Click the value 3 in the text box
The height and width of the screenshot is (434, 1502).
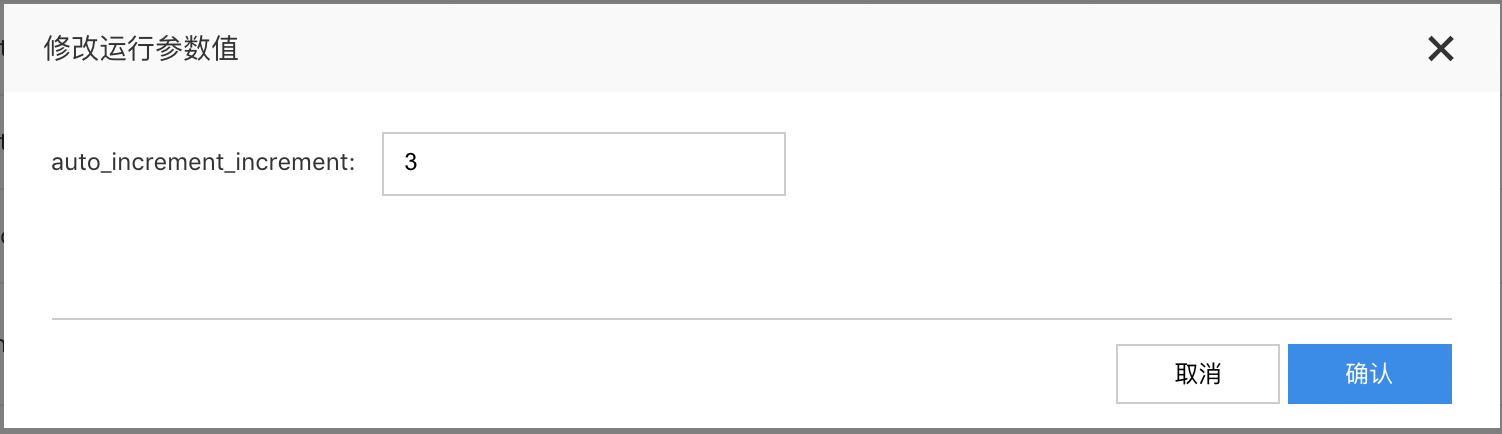(411, 163)
